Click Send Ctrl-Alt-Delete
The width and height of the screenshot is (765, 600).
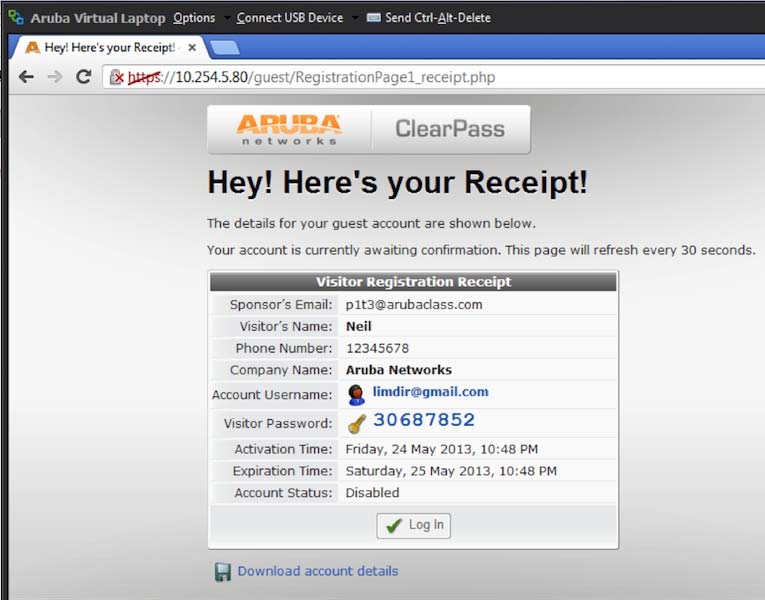pyautogui.click(x=438, y=18)
